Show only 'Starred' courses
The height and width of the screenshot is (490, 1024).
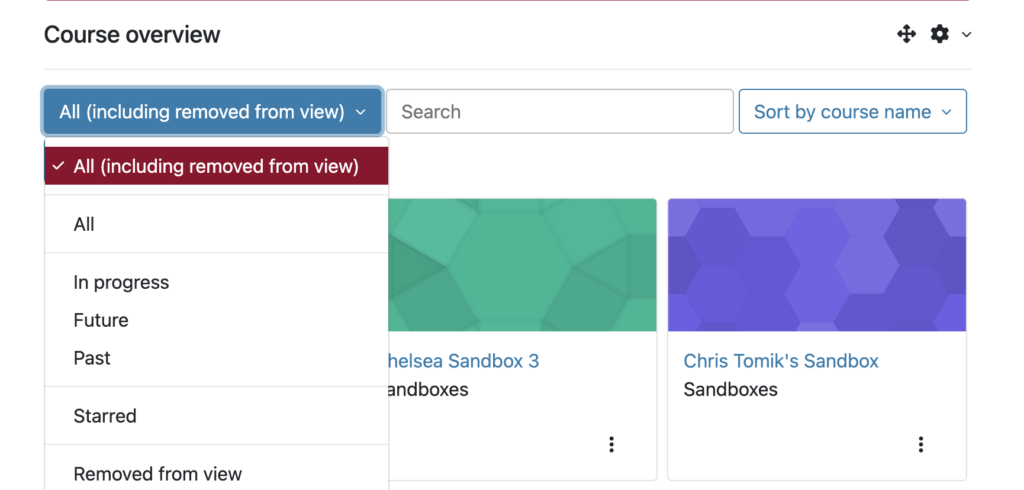pyautogui.click(x=105, y=416)
